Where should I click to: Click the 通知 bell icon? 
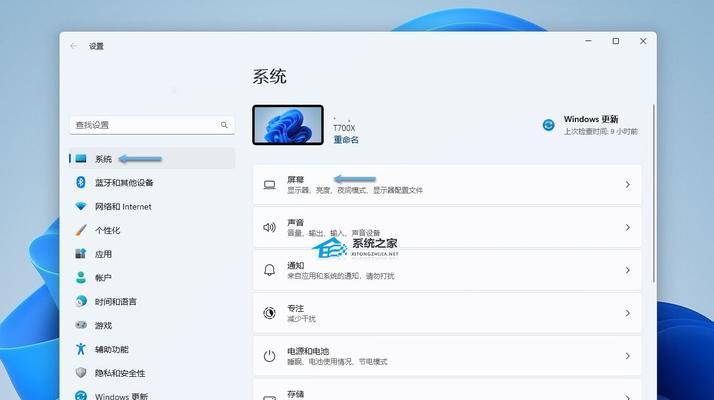point(270,270)
